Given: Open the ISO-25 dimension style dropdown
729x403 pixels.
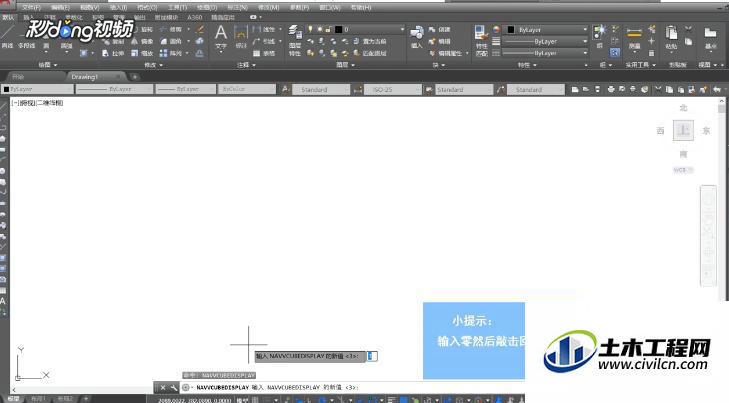Looking at the screenshot, I should pyautogui.click(x=393, y=89).
